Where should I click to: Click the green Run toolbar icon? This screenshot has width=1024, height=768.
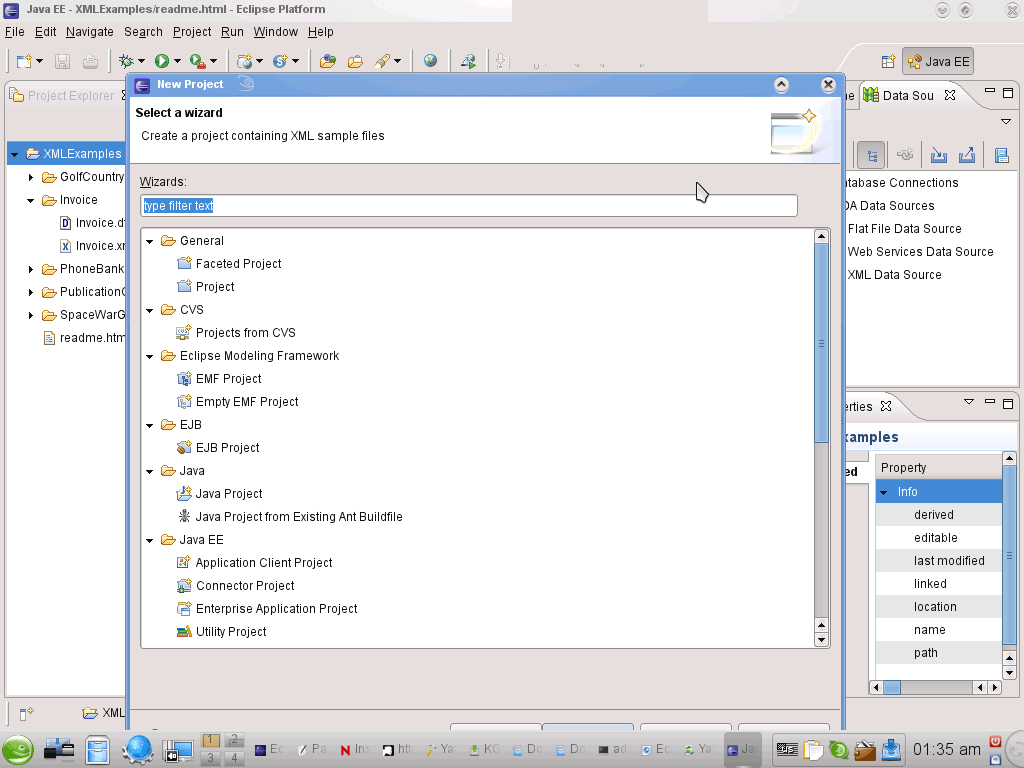(162, 61)
